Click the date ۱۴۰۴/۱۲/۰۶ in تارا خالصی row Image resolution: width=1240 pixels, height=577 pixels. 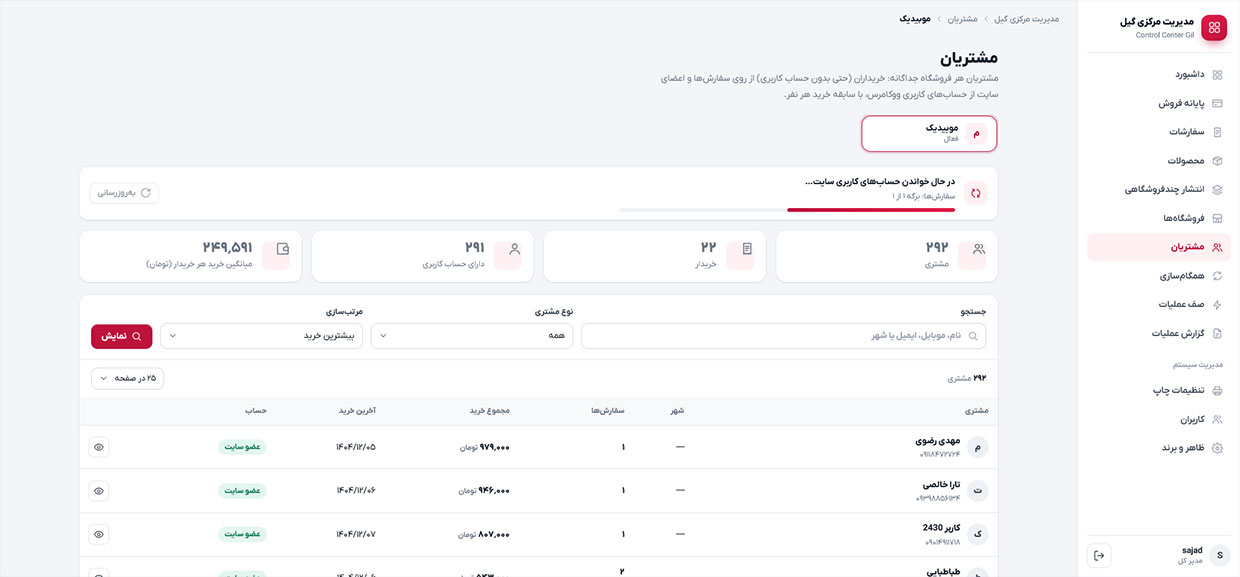pyautogui.click(x=356, y=491)
